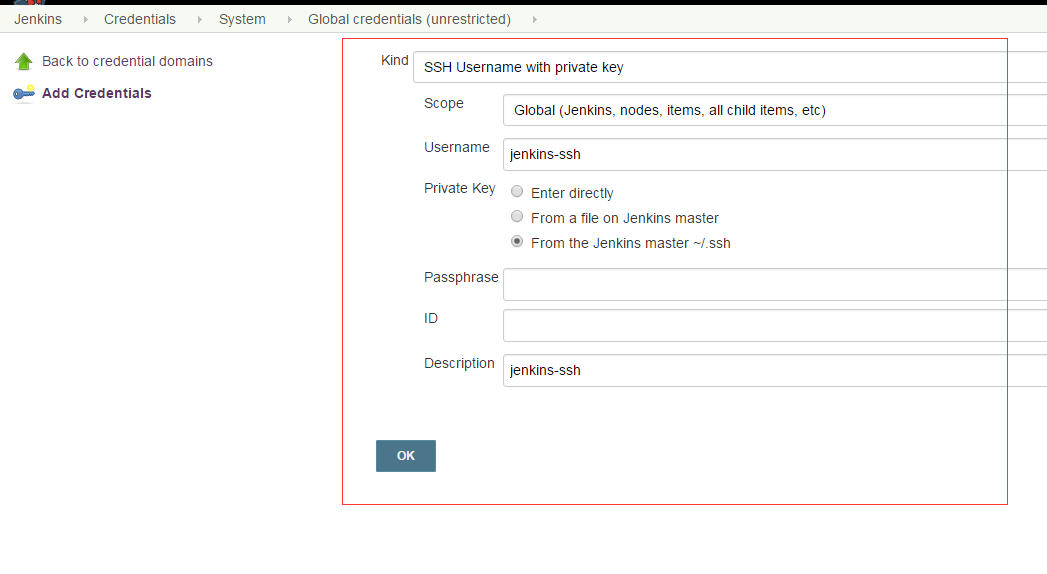Go to Credentials in the breadcrumb
The height and width of the screenshot is (574, 1047).
pyautogui.click(x=140, y=19)
